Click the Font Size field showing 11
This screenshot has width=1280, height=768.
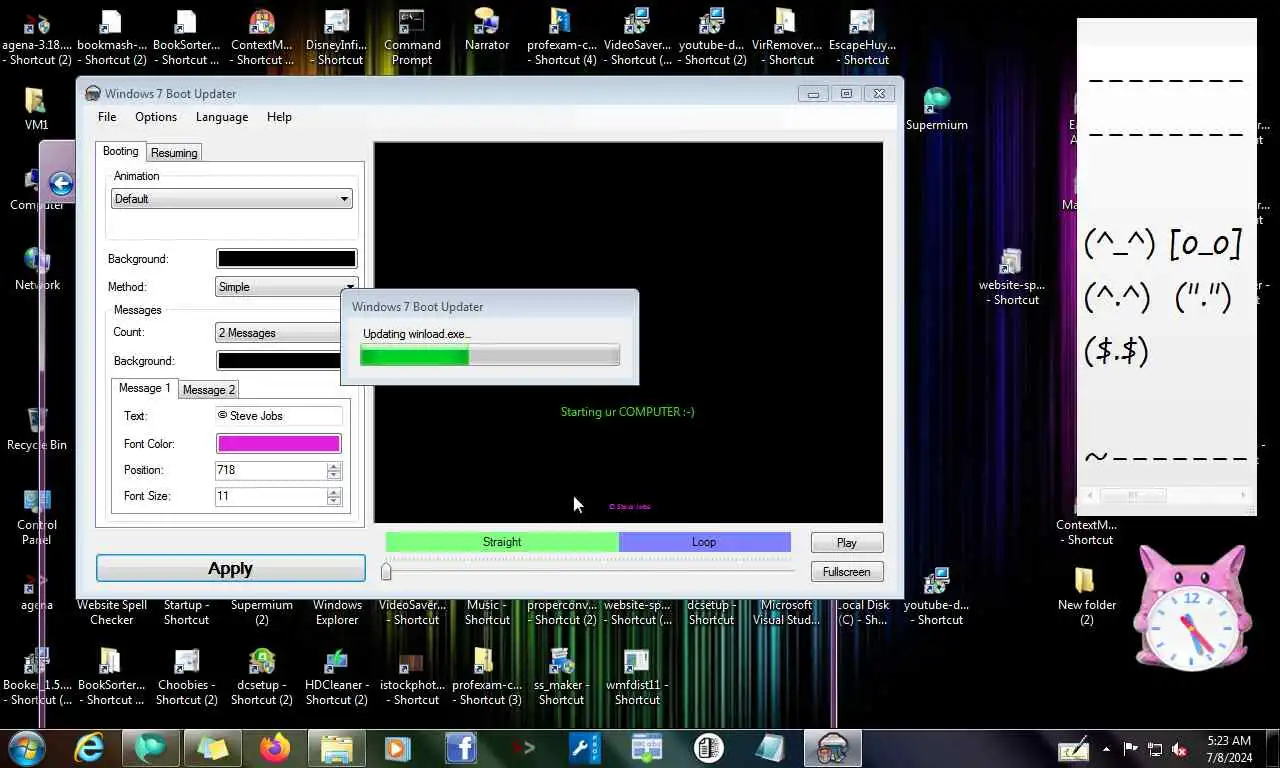tap(271, 496)
